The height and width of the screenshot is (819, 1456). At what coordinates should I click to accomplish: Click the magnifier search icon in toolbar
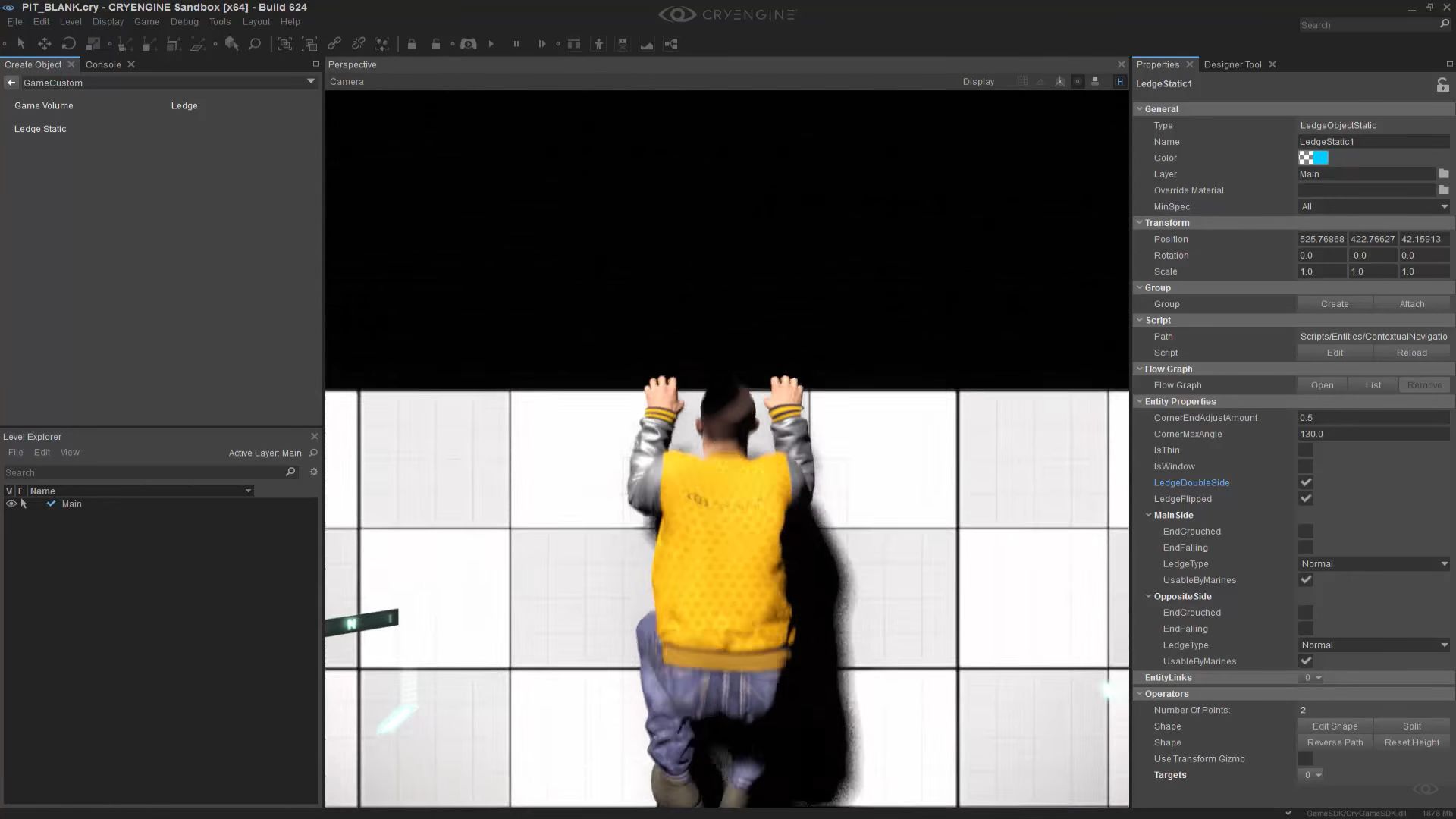tap(255, 44)
